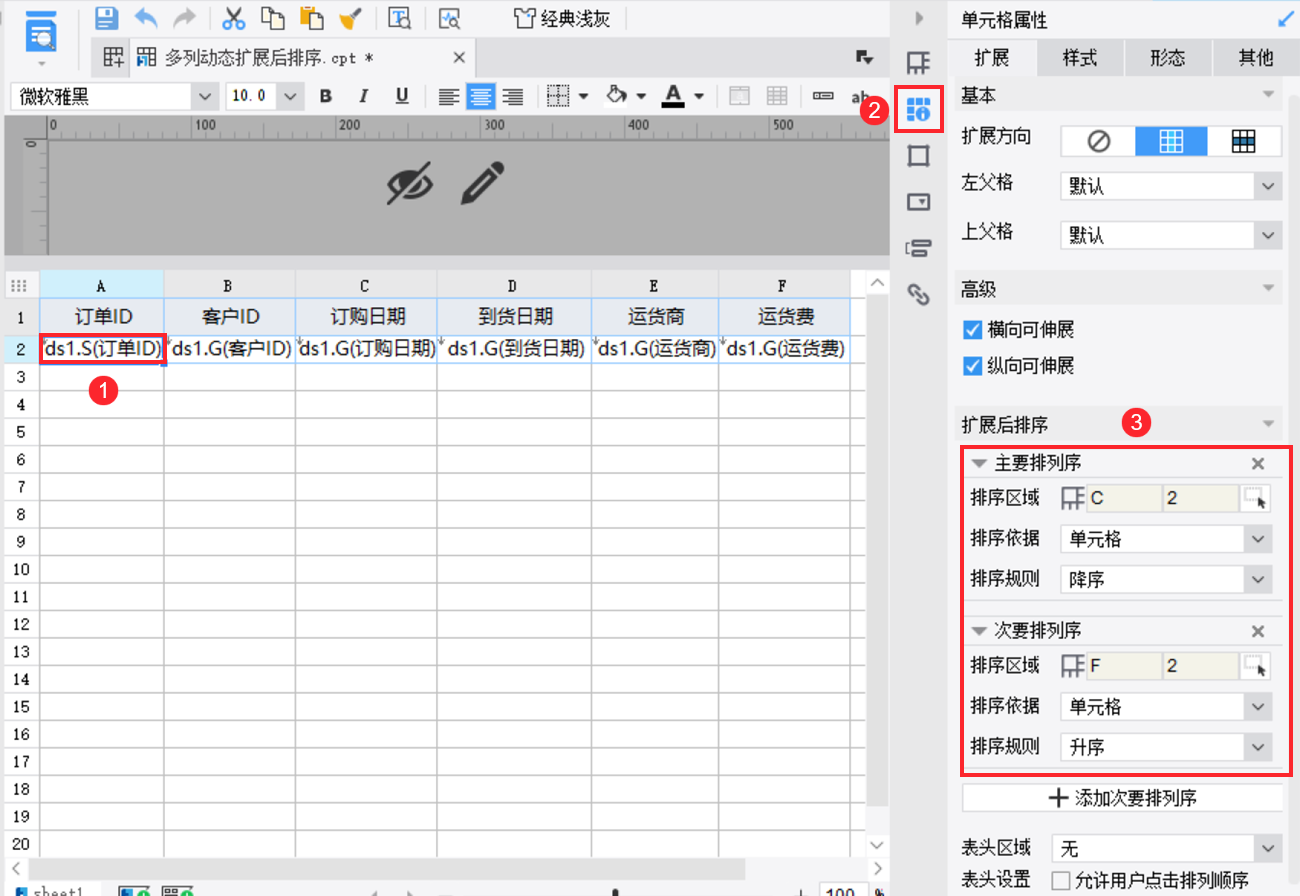Uncheck the 横向可伸展 checkbox

971,330
